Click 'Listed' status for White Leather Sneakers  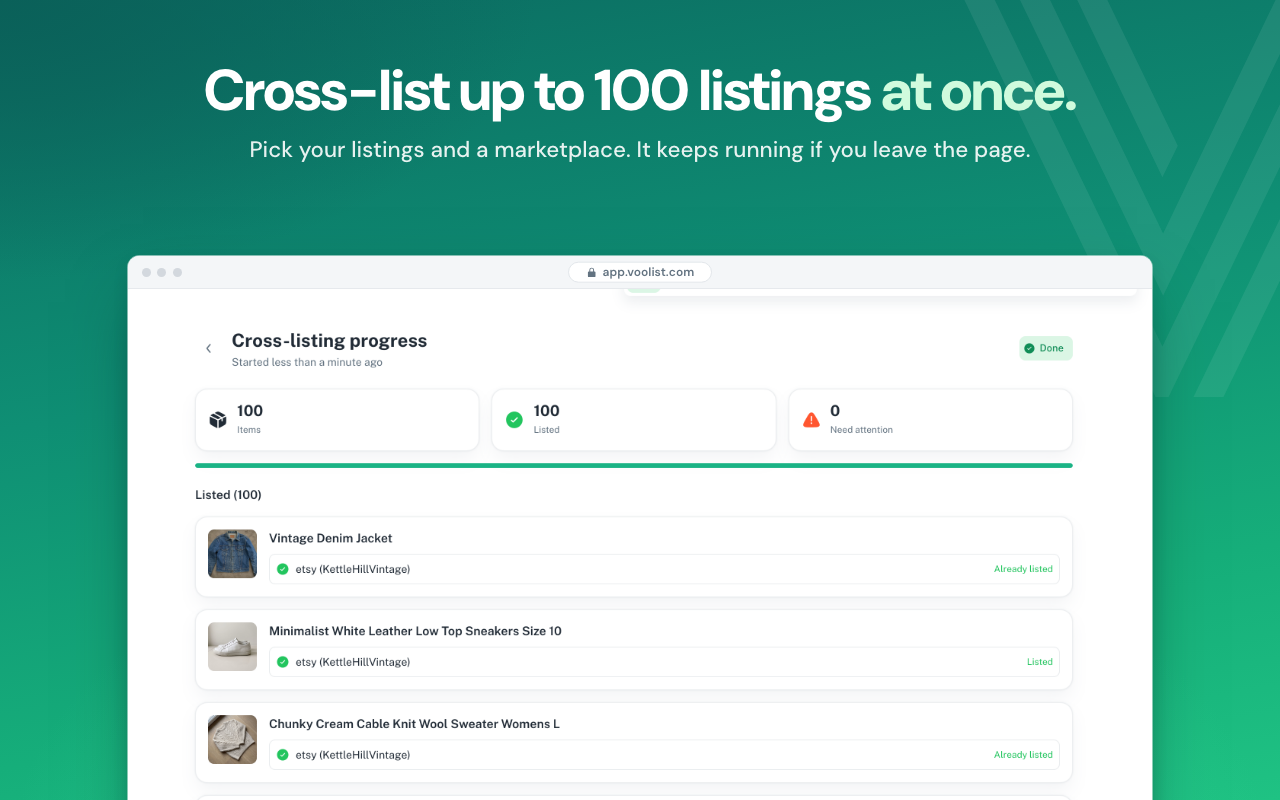[x=1040, y=662]
